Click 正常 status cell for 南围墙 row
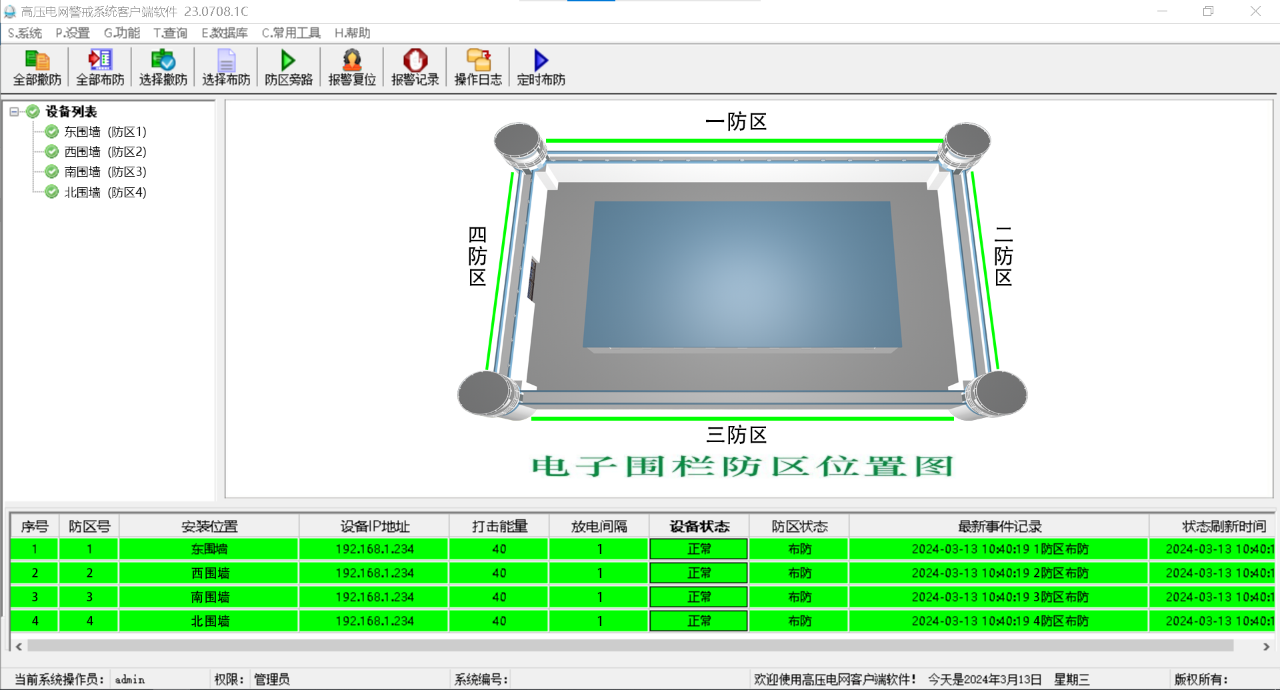 (x=699, y=597)
